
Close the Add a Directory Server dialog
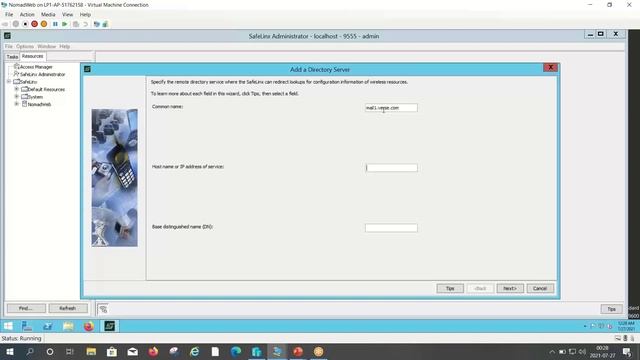(x=550, y=68)
